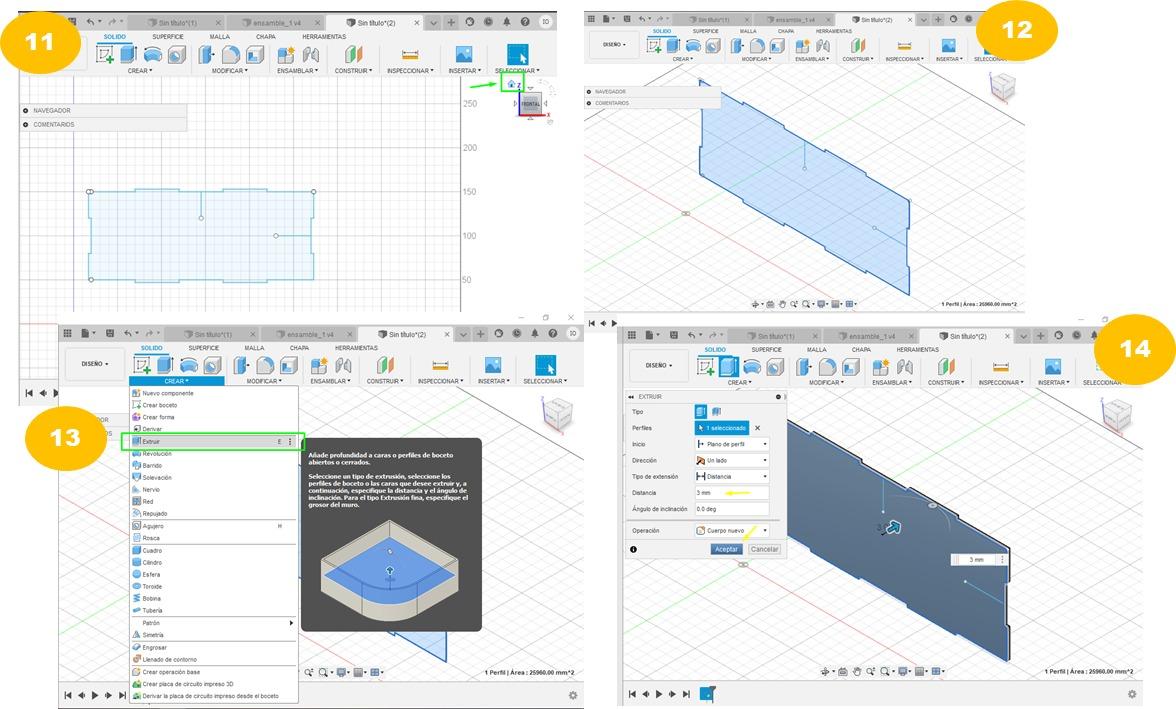Switch to CHAPA tab in step 14 window
Image resolution: width=1176 pixels, height=709 pixels.
pyautogui.click(x=861, y=350)
